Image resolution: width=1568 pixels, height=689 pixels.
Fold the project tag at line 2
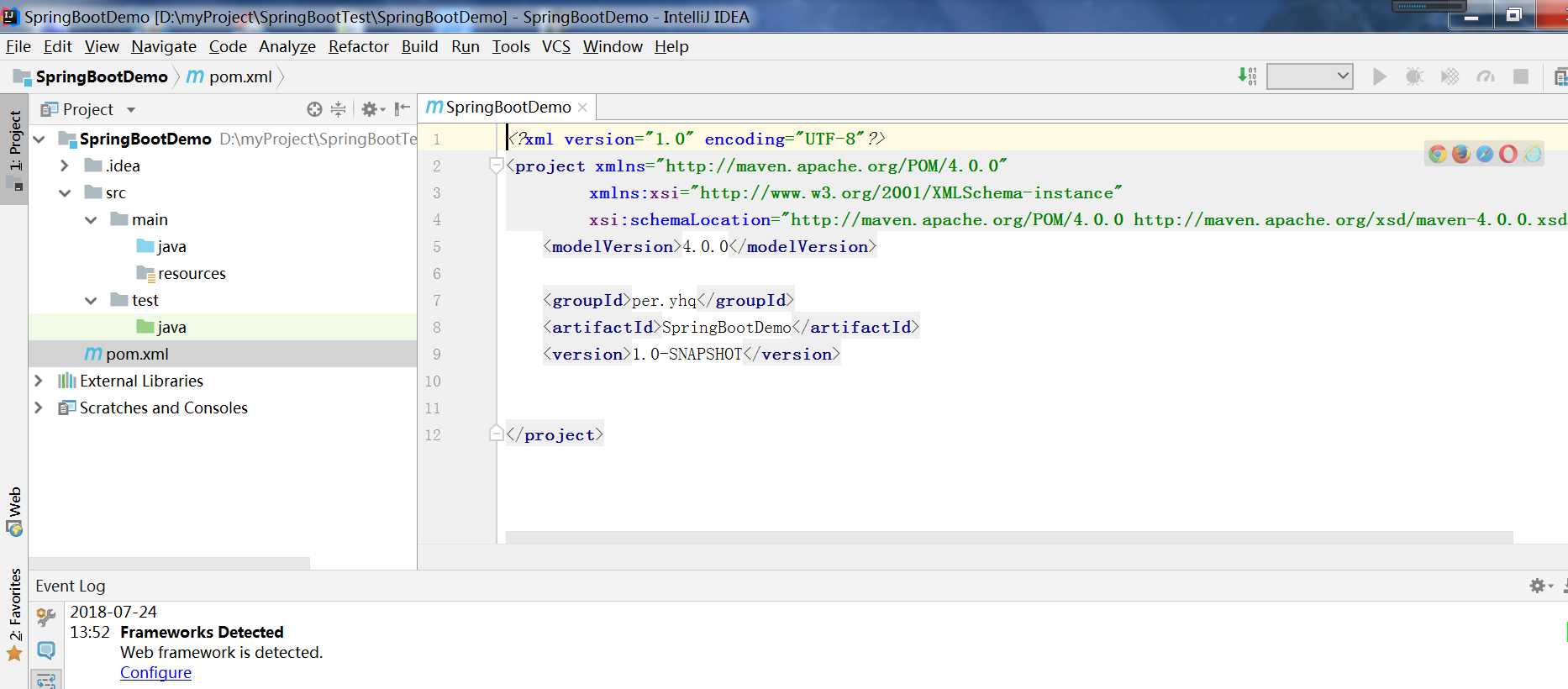[496, 165]
